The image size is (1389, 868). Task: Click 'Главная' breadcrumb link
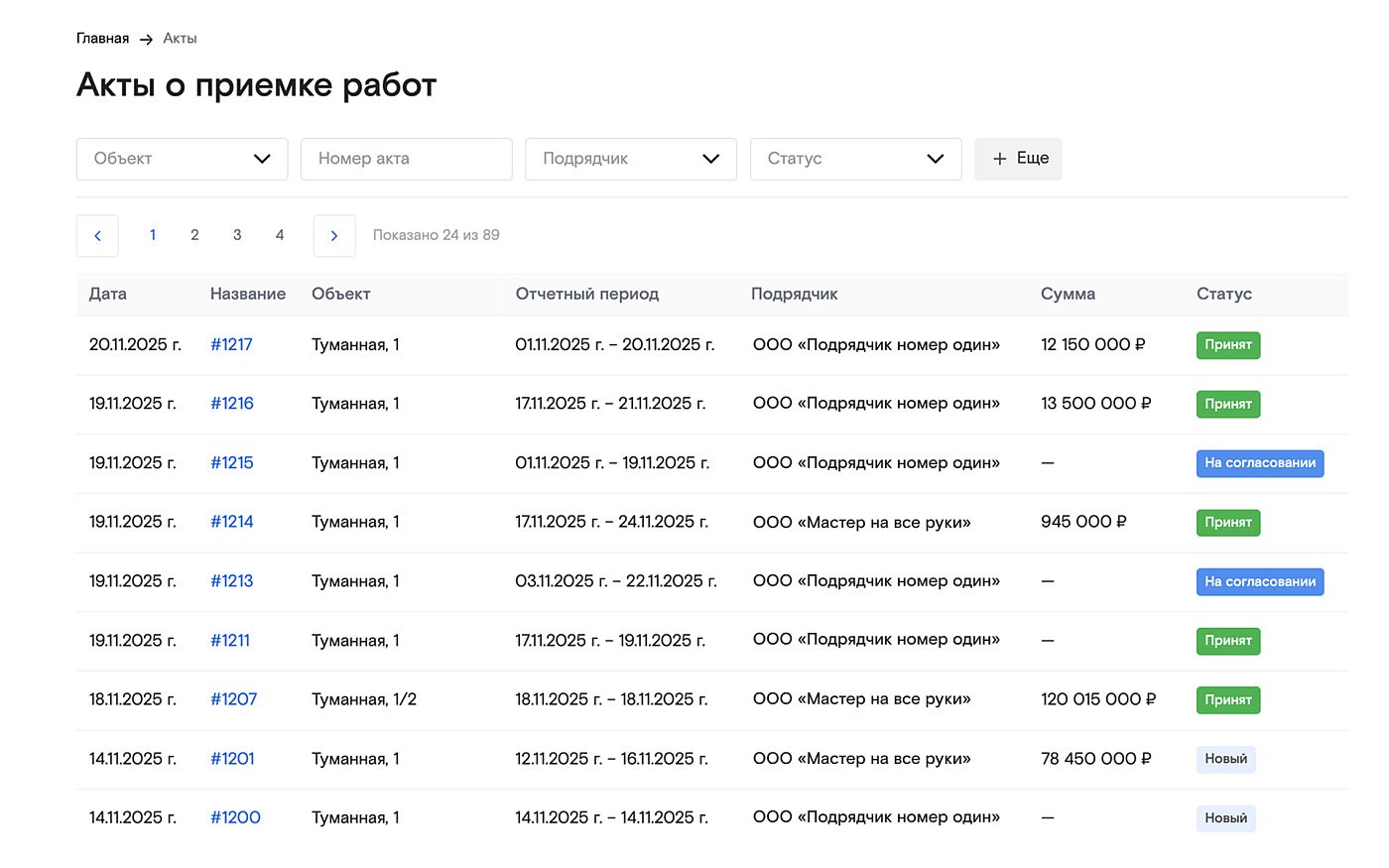click(102, 39)
